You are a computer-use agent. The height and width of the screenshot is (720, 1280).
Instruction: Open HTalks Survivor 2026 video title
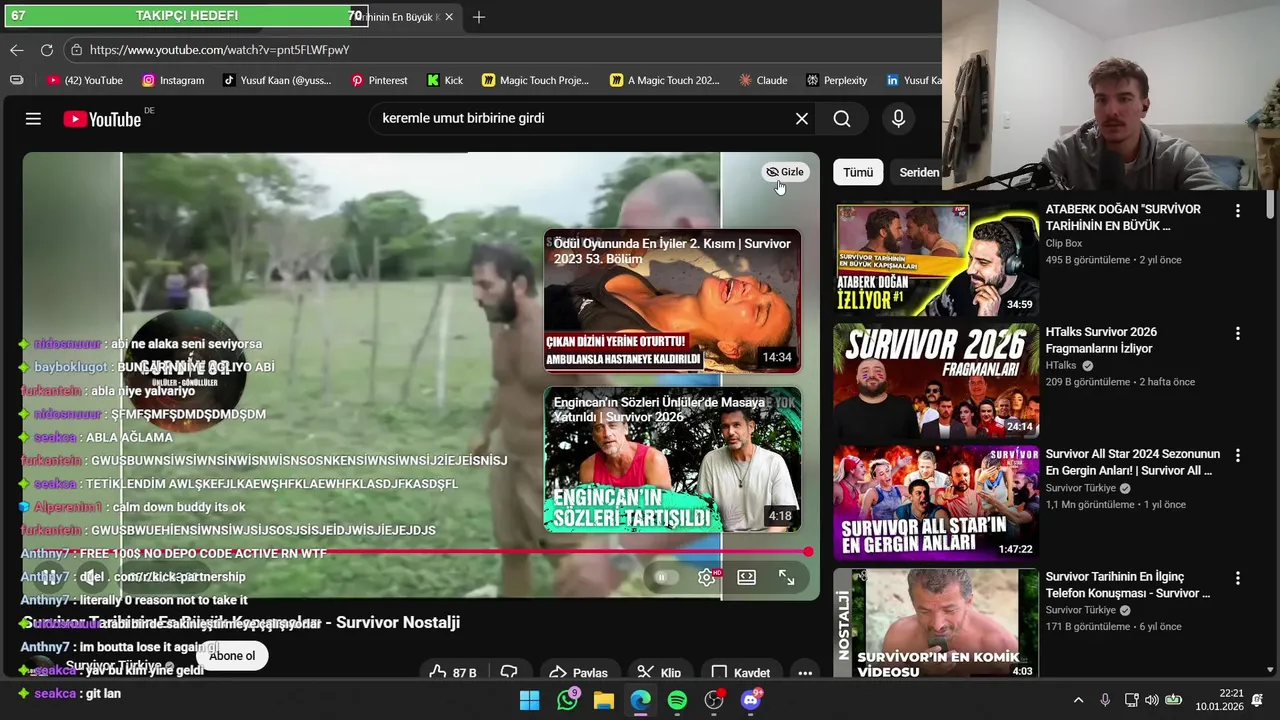1099,340
